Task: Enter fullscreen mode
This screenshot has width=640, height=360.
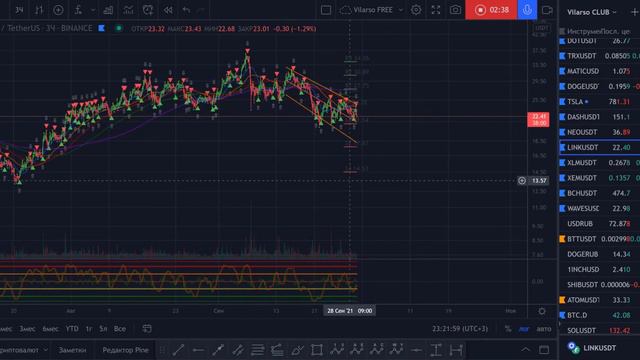Action: click(436, 10)
